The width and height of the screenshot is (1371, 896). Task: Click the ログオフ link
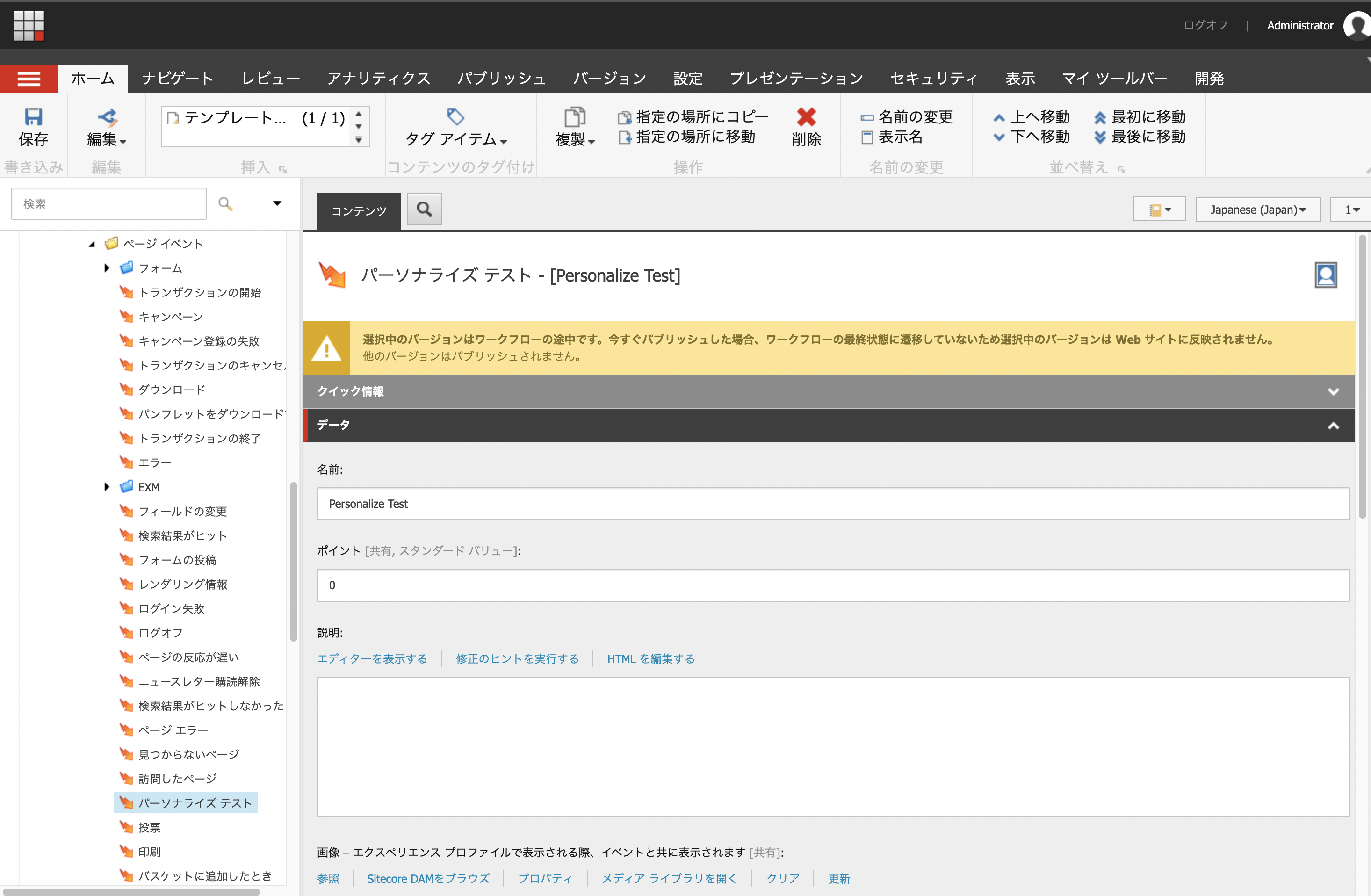click(1205, 25)
